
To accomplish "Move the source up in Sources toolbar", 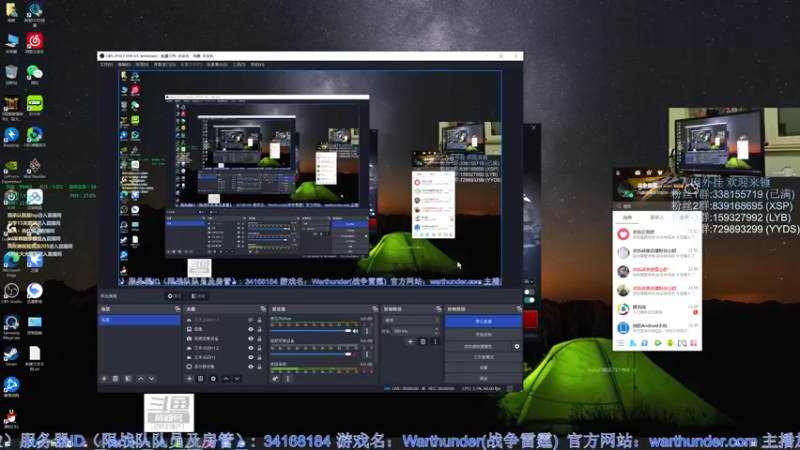I will click(226, 379).
